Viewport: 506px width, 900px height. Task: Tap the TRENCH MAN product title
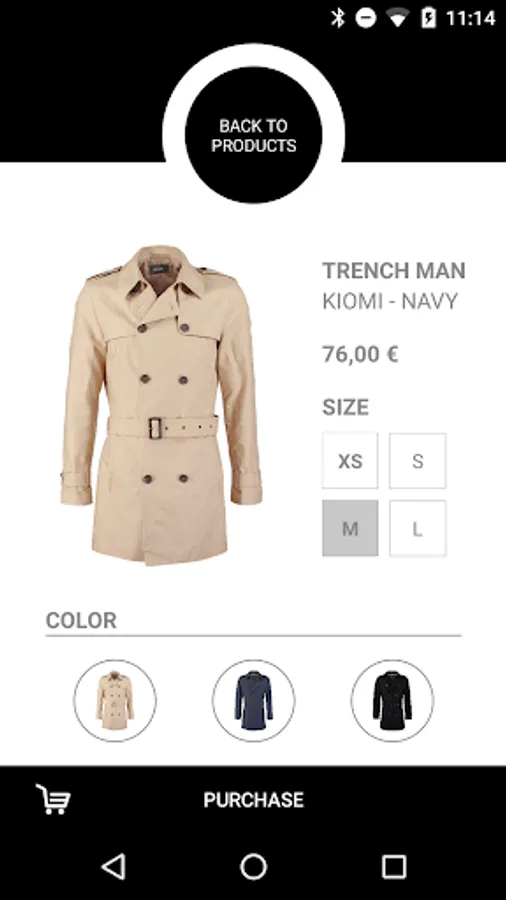pos(394,270)
